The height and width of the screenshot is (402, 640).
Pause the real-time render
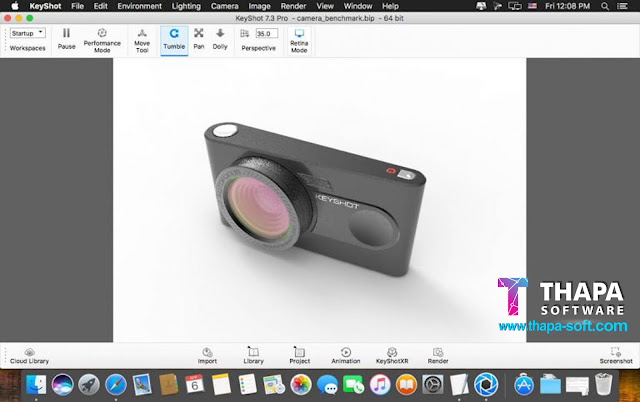(x=66, y=39)
